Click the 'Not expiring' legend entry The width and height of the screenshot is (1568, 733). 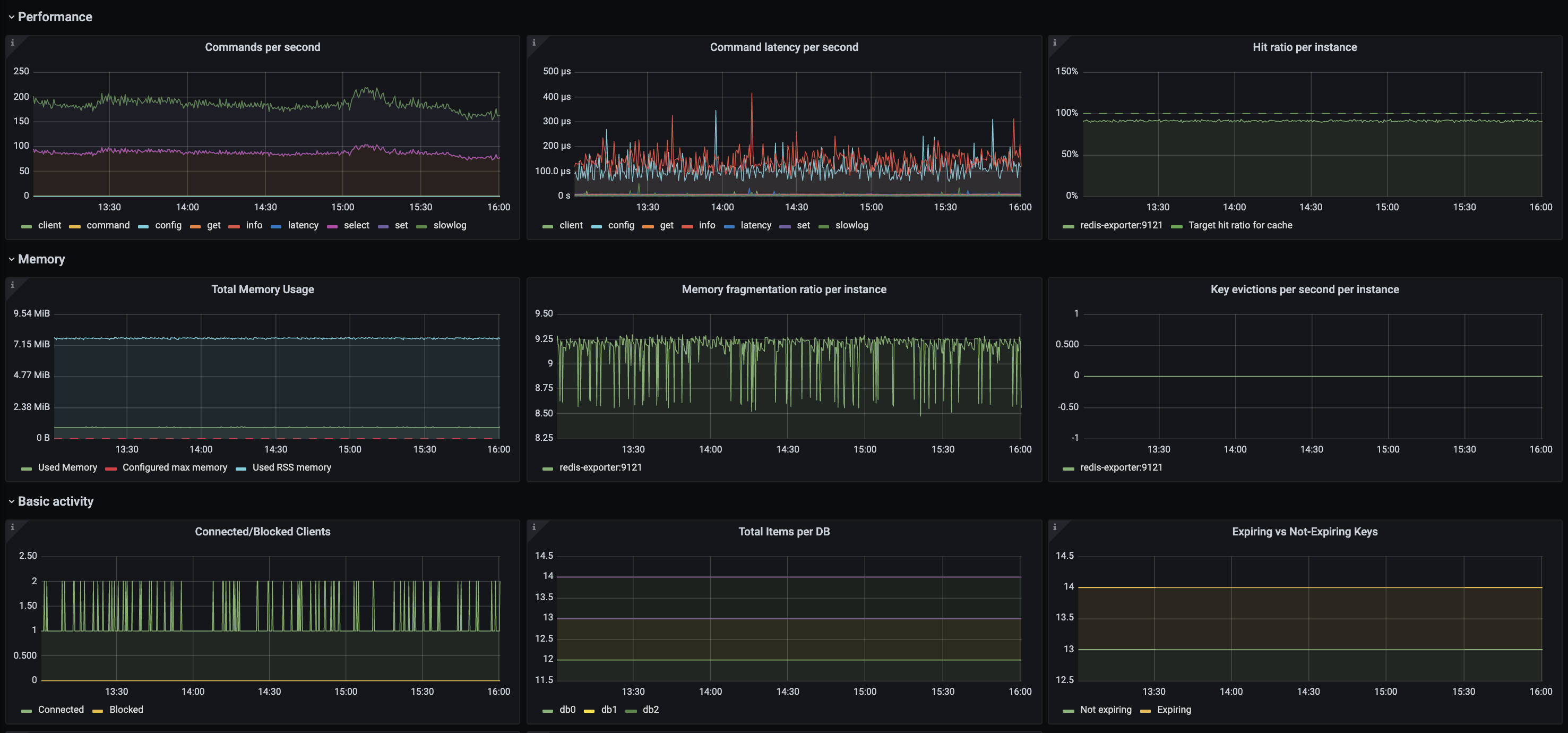pyautogui.click(x=1105, y=710)
